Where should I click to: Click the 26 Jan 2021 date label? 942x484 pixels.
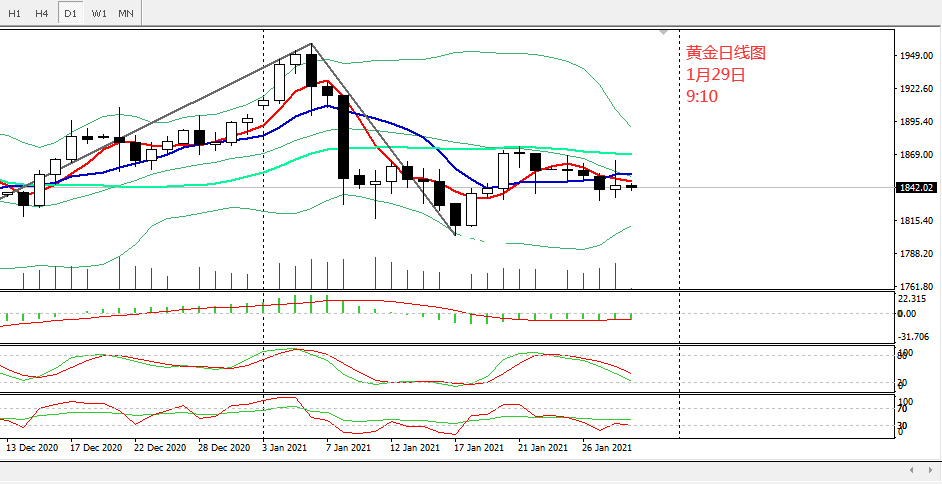pos(606,449)
